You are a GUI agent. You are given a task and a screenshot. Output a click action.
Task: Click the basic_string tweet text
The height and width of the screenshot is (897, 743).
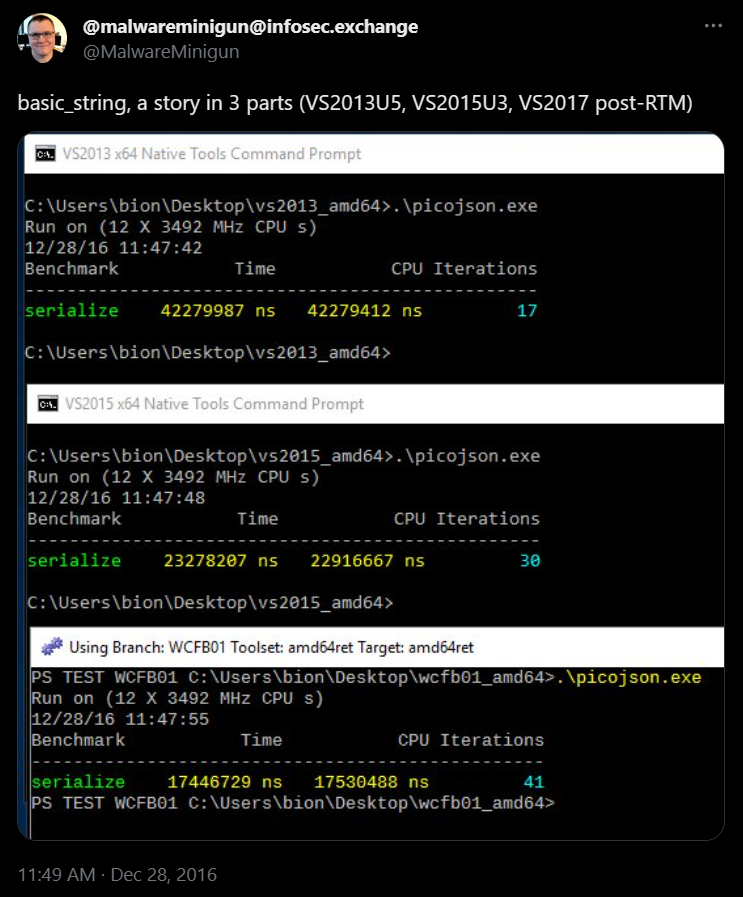click(354, 104)
